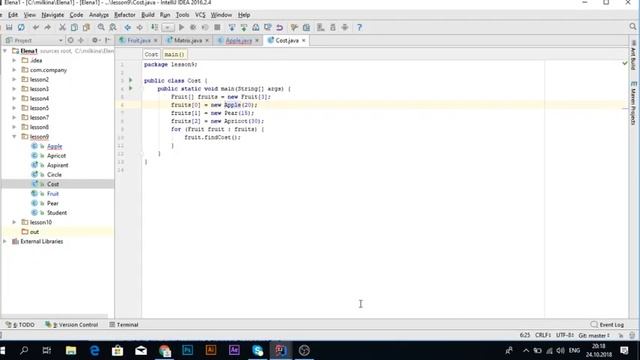Click the Undo toolbar icon
The width and height of the screenshot is (640, 360).
[x=36, y=27]
